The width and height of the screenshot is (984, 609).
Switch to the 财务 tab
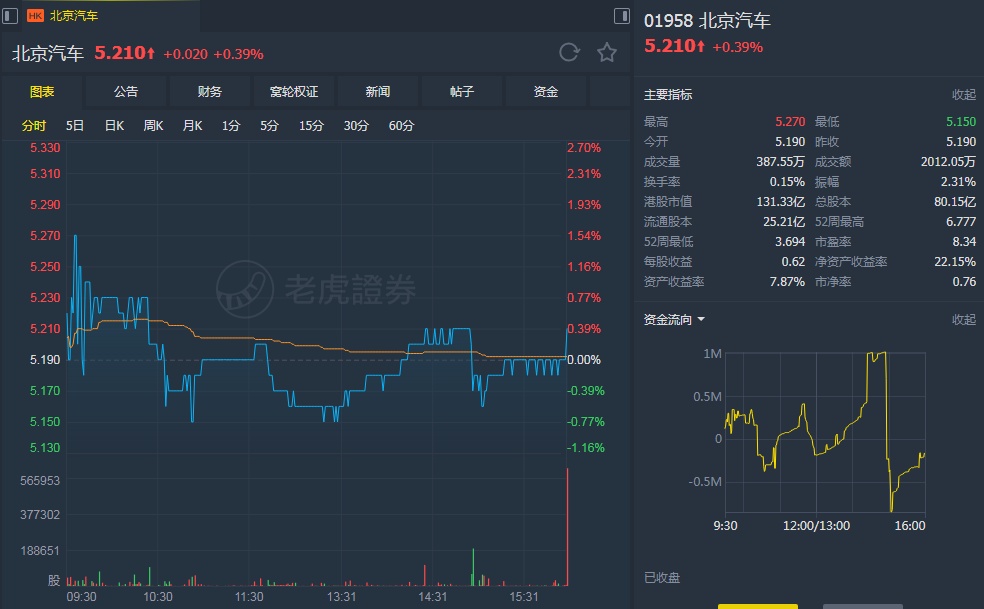tap(210, 92)
